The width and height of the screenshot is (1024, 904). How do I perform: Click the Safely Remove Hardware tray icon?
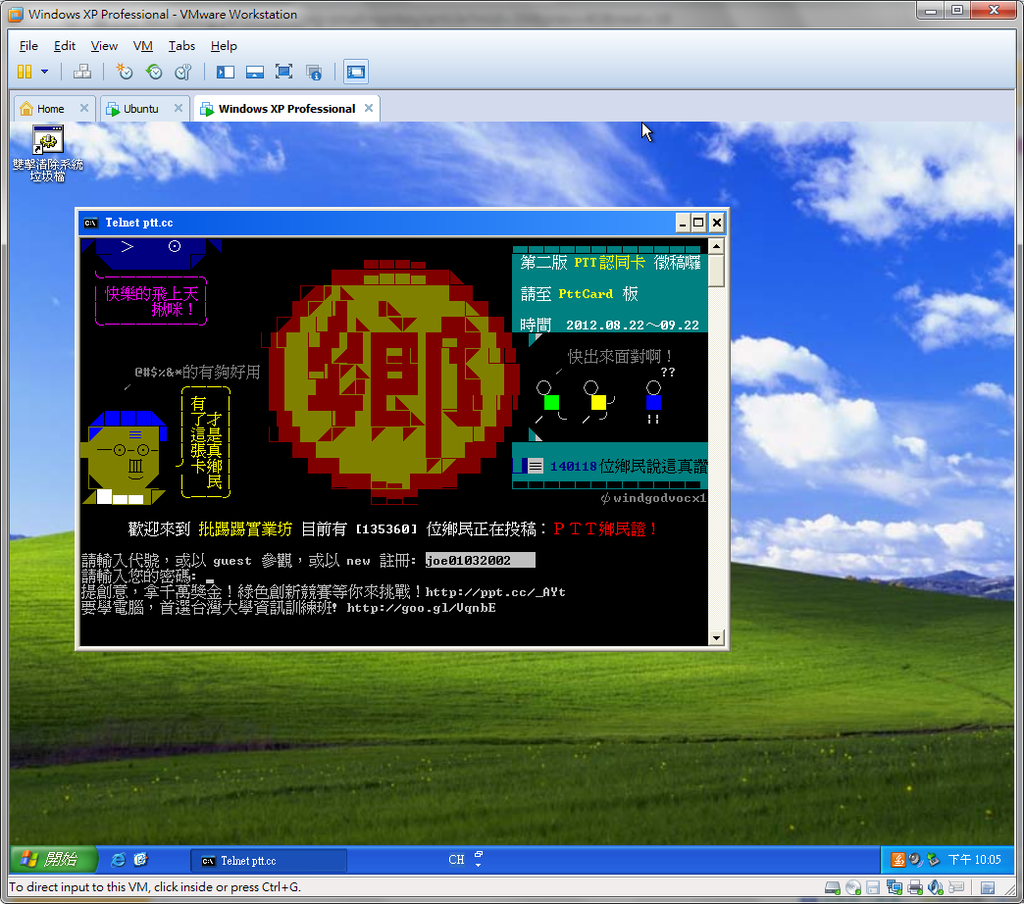point(933,860)
